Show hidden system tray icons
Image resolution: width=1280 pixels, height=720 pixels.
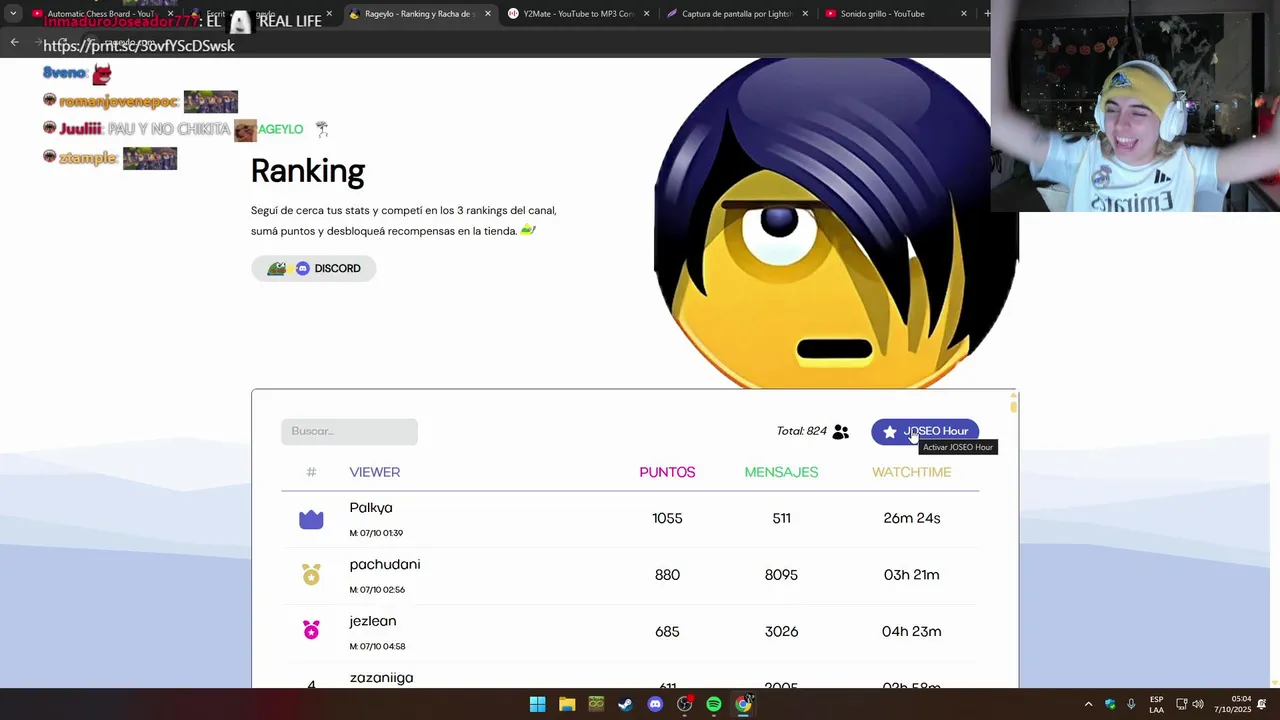1088,704
